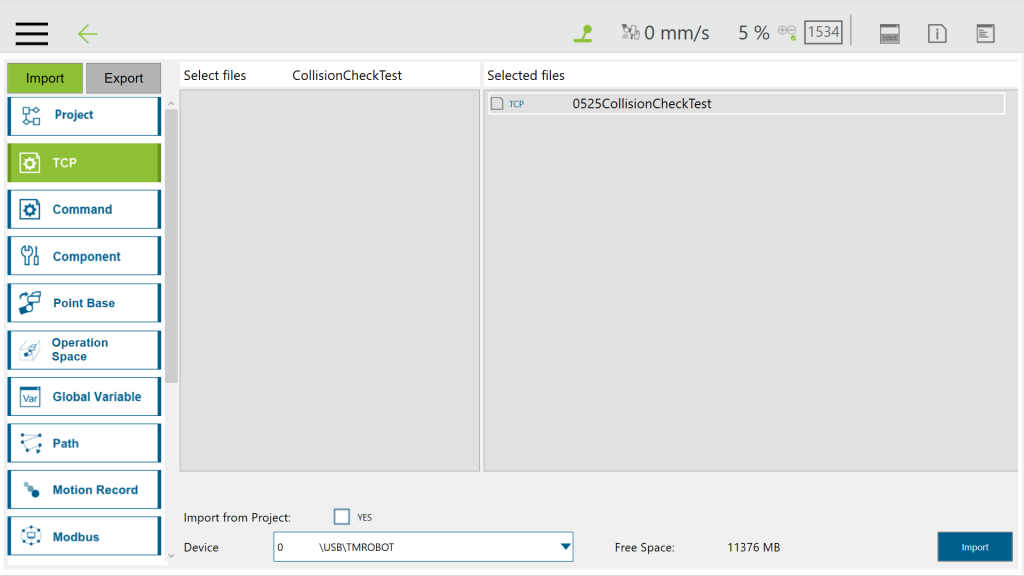The image size is (1024, 576).
Task: Click the 1534 robot ID indicator
Action: (x=823, y=32)
